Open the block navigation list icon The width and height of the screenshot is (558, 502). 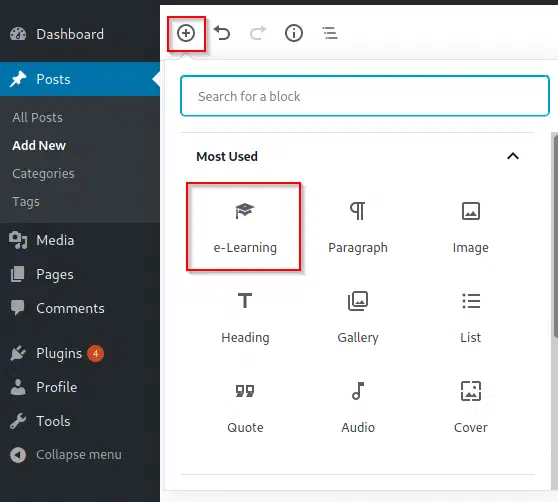(x=330, y=33)
